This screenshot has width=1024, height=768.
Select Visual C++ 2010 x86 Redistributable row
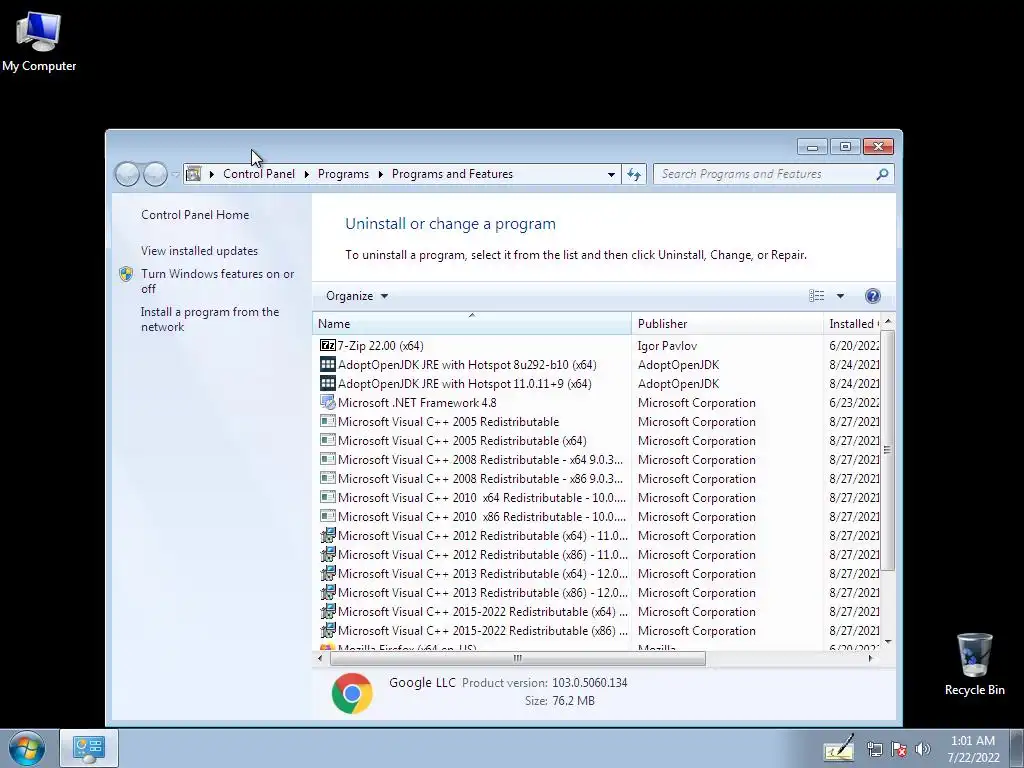[x=596, y=516]
